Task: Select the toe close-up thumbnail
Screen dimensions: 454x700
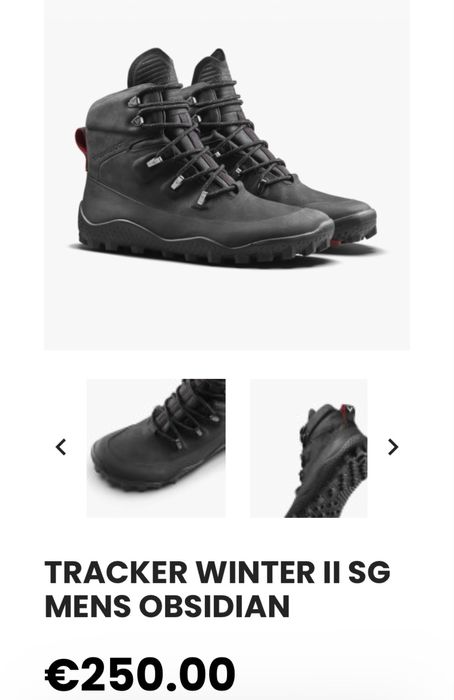Action: coord(156,448)
